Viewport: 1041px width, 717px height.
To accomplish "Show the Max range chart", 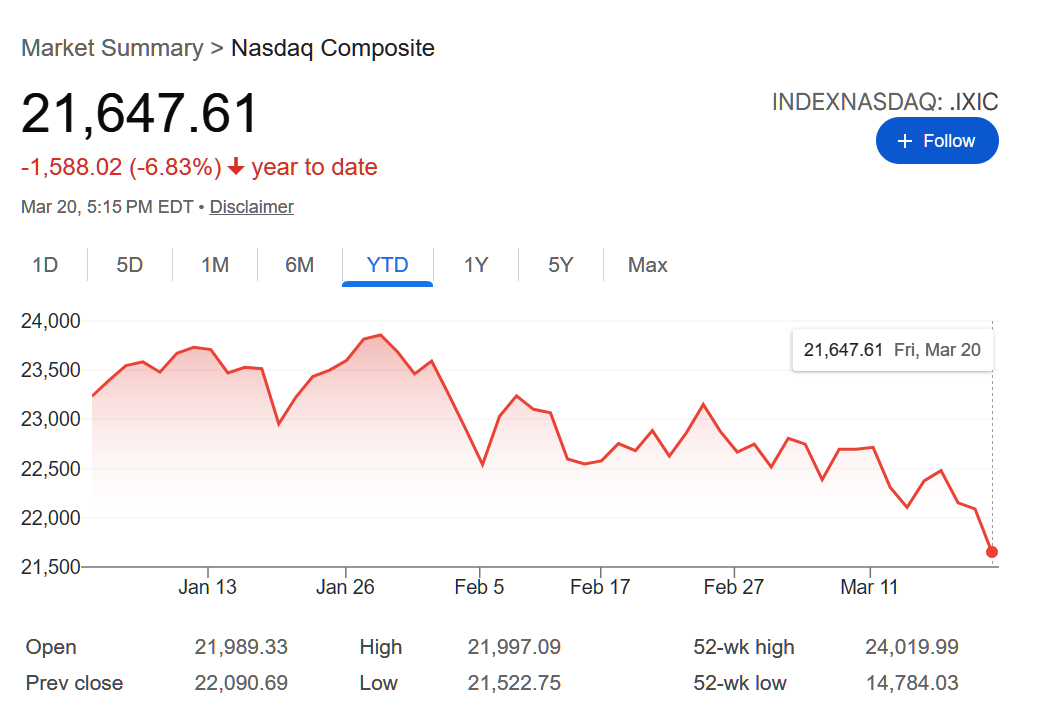I will coord(647,265).
